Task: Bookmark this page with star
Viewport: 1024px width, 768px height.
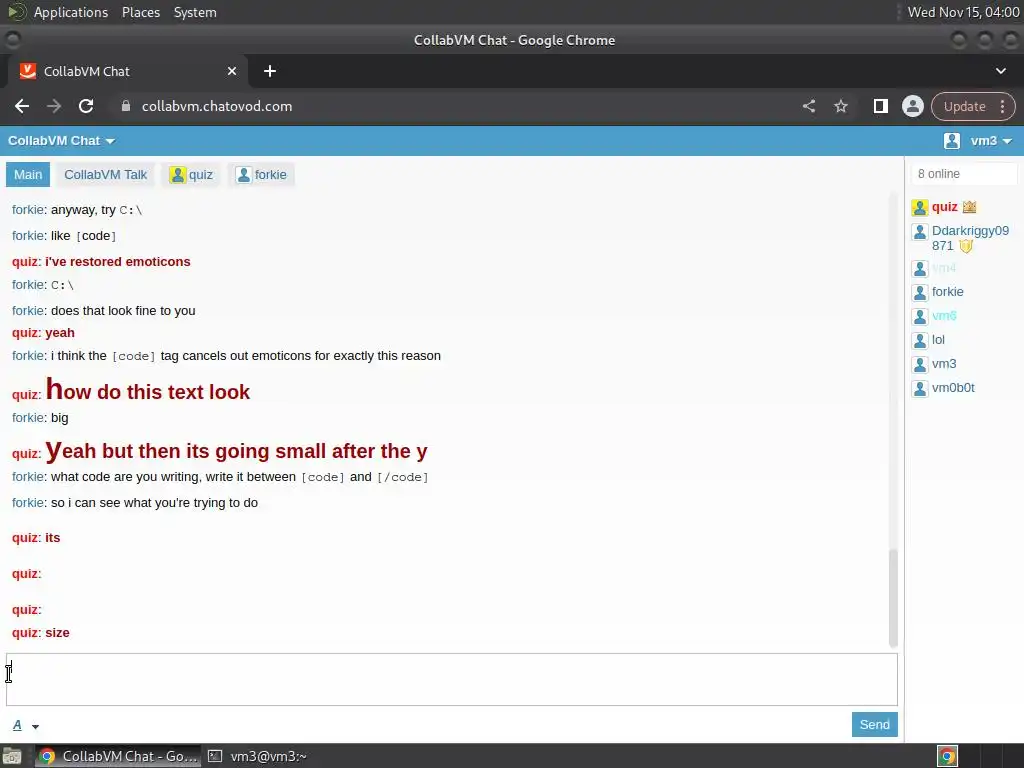Action: (840, 106)
